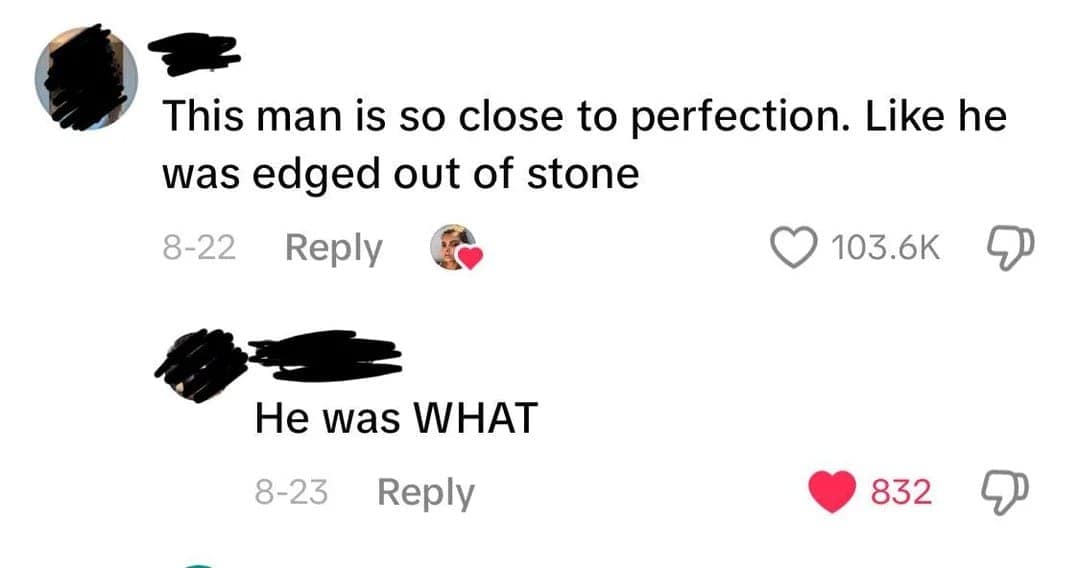Tap the 8-23 date stamp
The width and height of the screenshot is (1080, 568).
[x=291, y=492]
